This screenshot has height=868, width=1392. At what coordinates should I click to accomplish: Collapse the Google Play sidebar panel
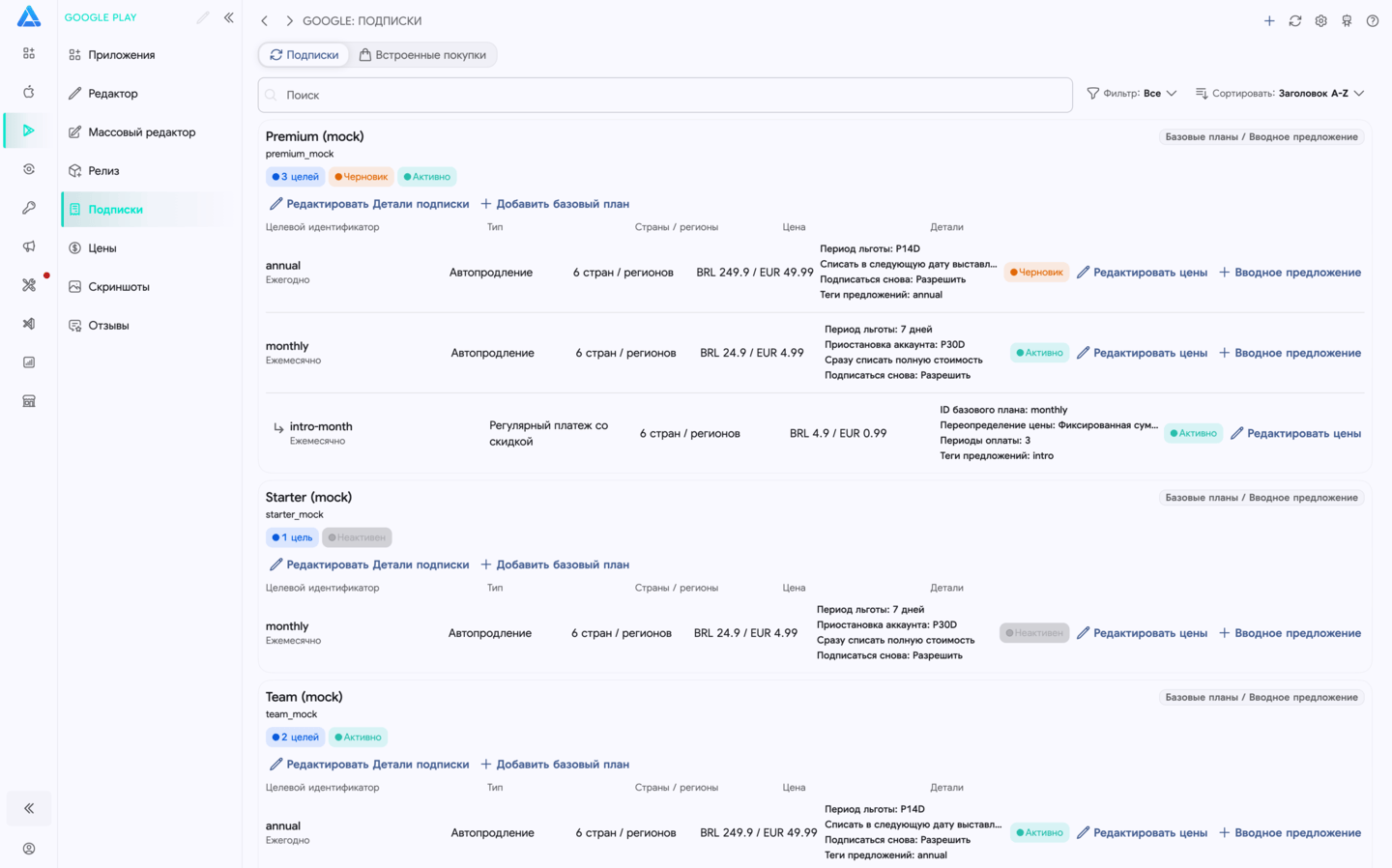pyautogui.click(x=229, y=17)
